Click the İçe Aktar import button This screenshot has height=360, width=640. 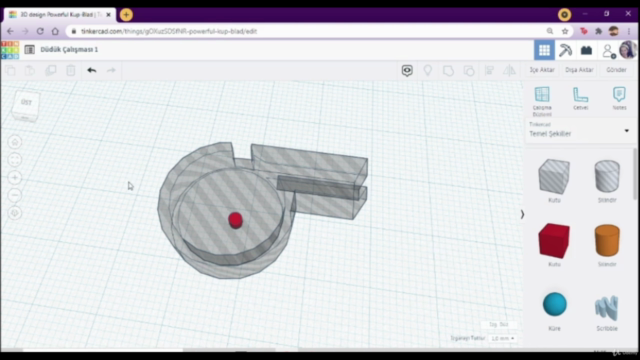pos(542,70)
